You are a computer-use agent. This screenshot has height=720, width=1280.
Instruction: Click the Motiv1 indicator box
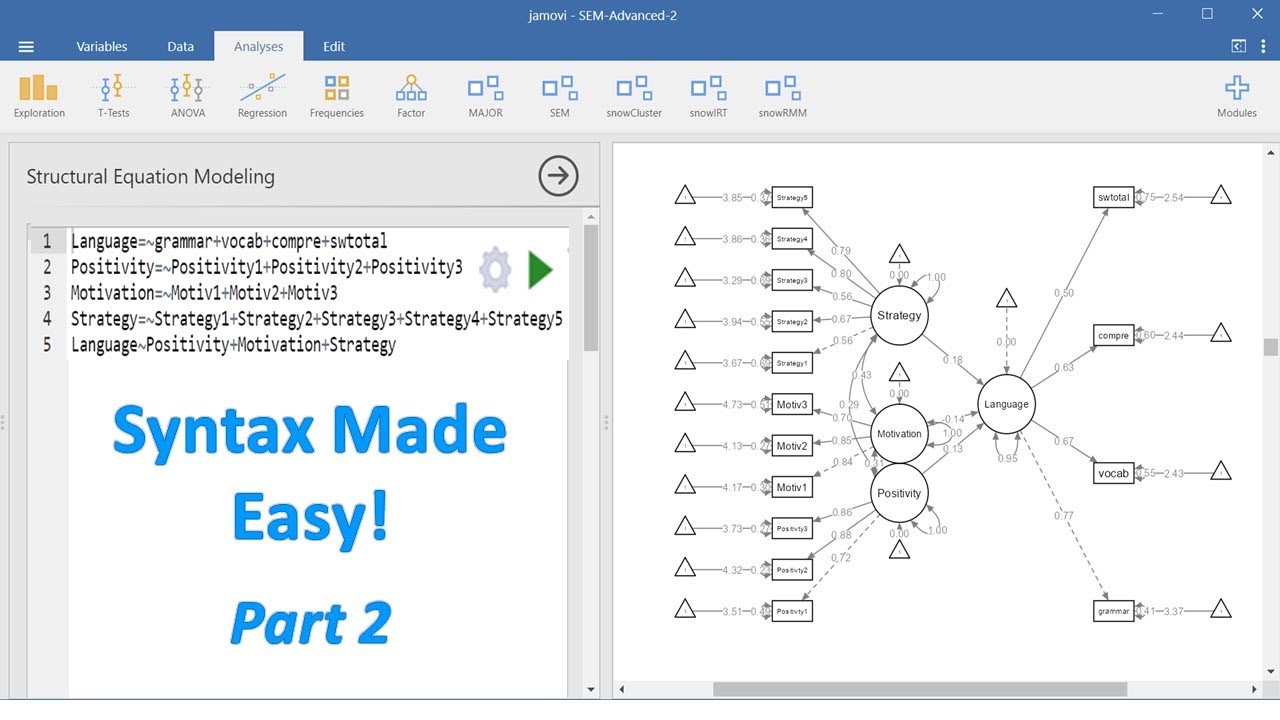point(792,487)
